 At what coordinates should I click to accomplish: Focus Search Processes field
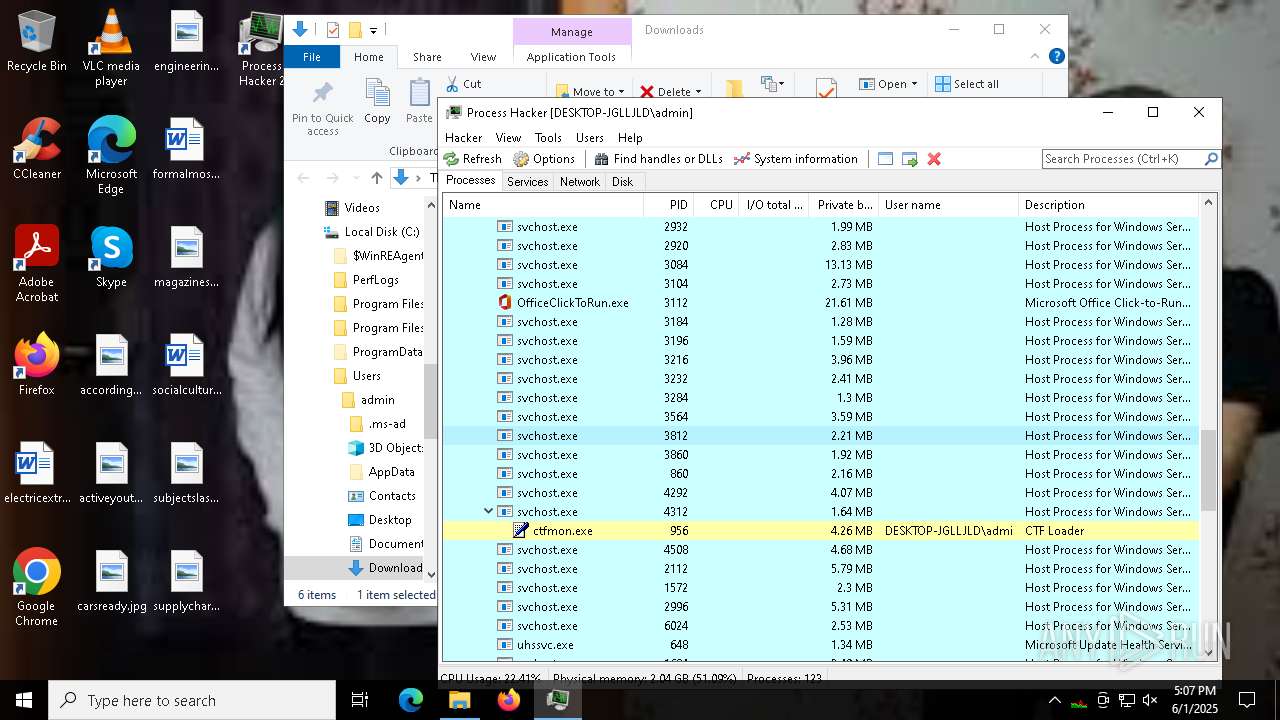point(1121,159)
